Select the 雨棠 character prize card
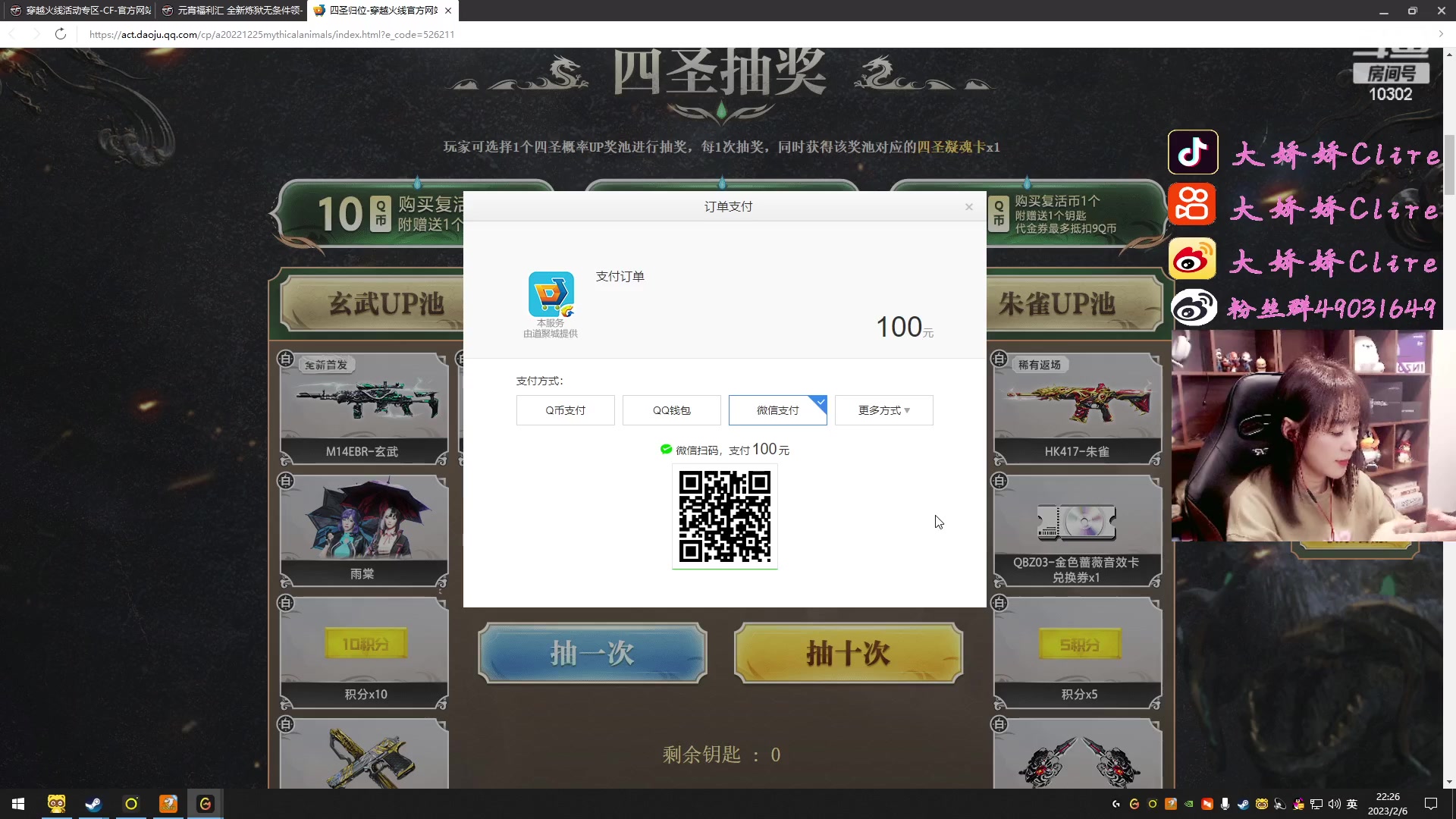 click(x=364, y=531)
